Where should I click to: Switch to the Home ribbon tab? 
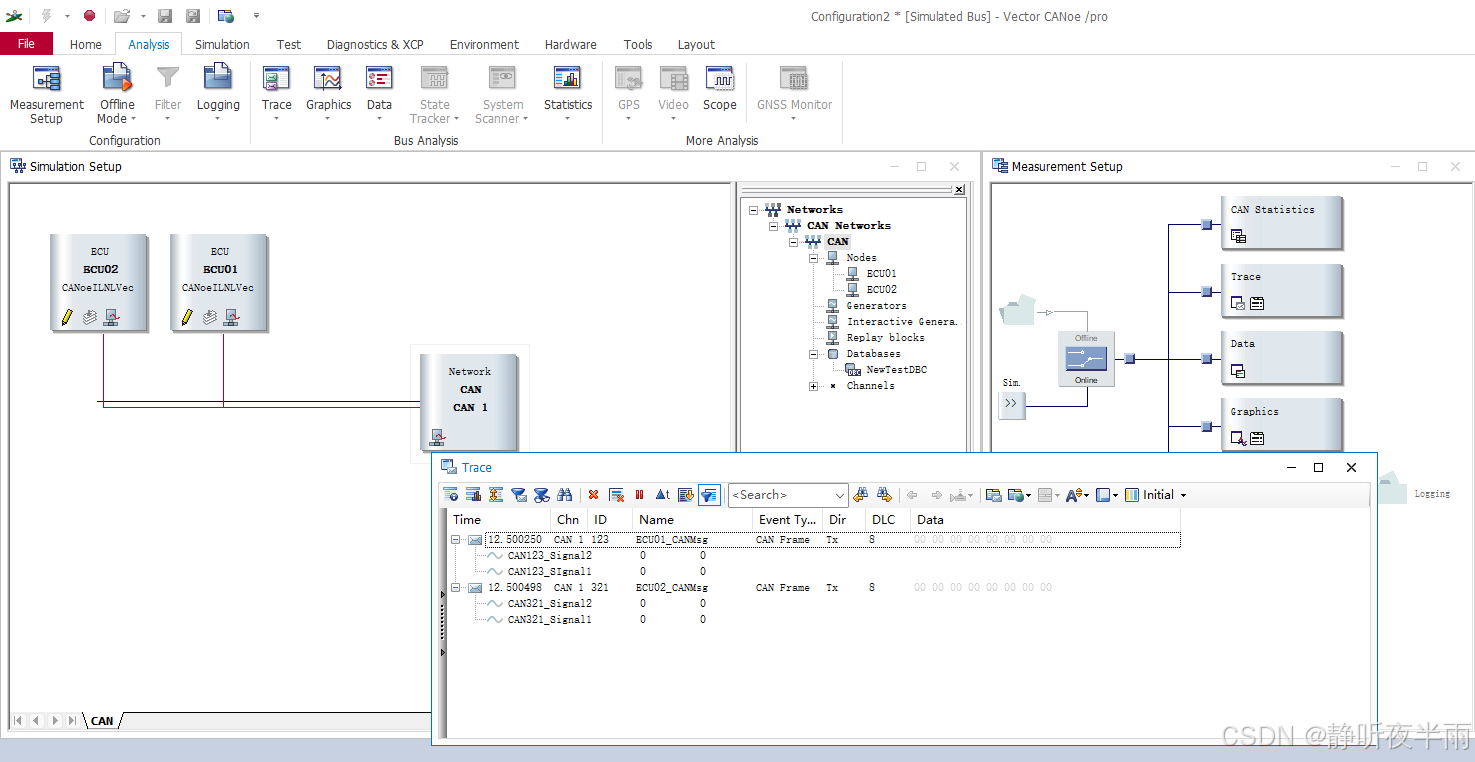point(85,44)
